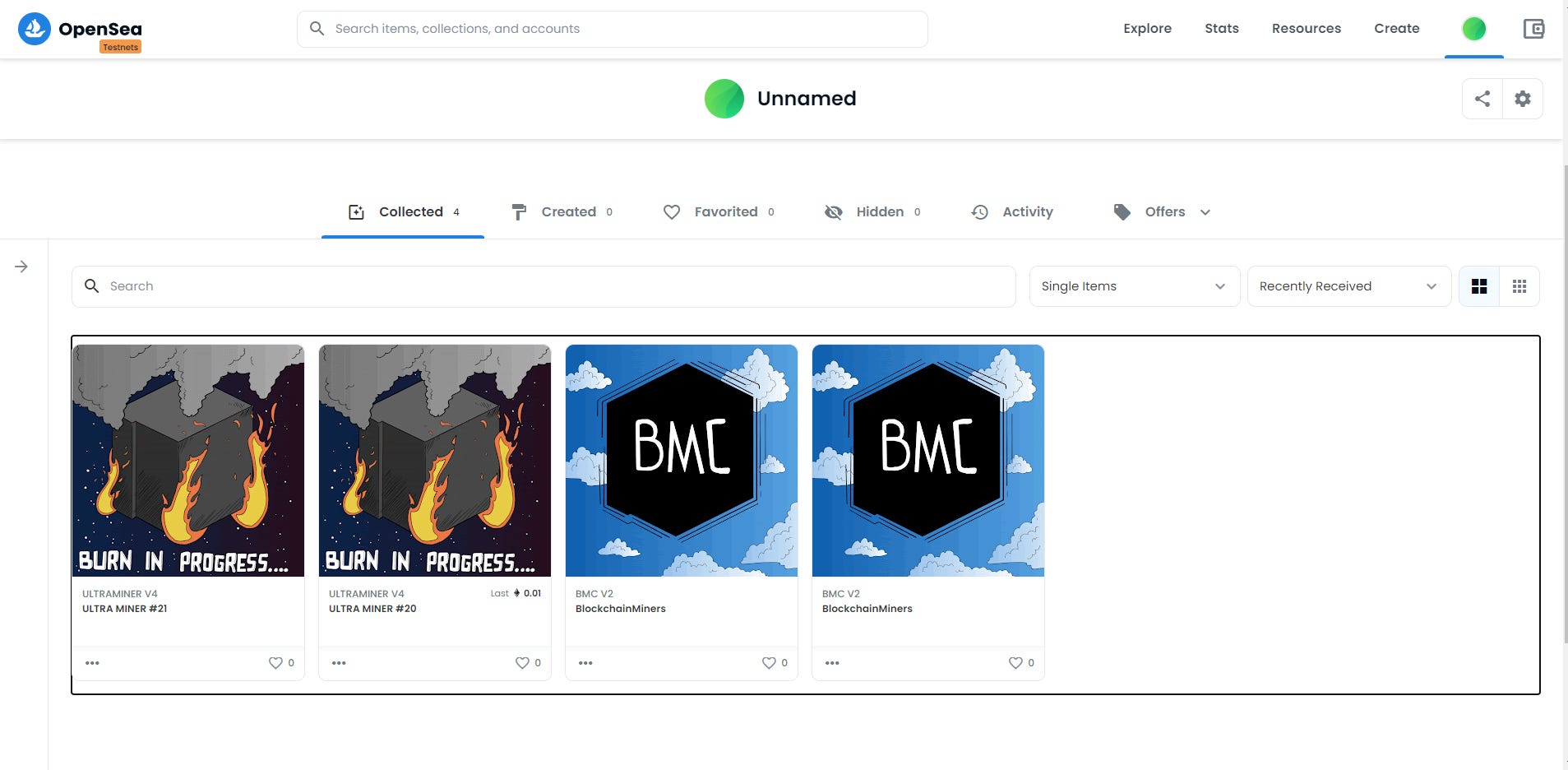Open the Single Items dropdown
1568x770 pixels.
1135,286
